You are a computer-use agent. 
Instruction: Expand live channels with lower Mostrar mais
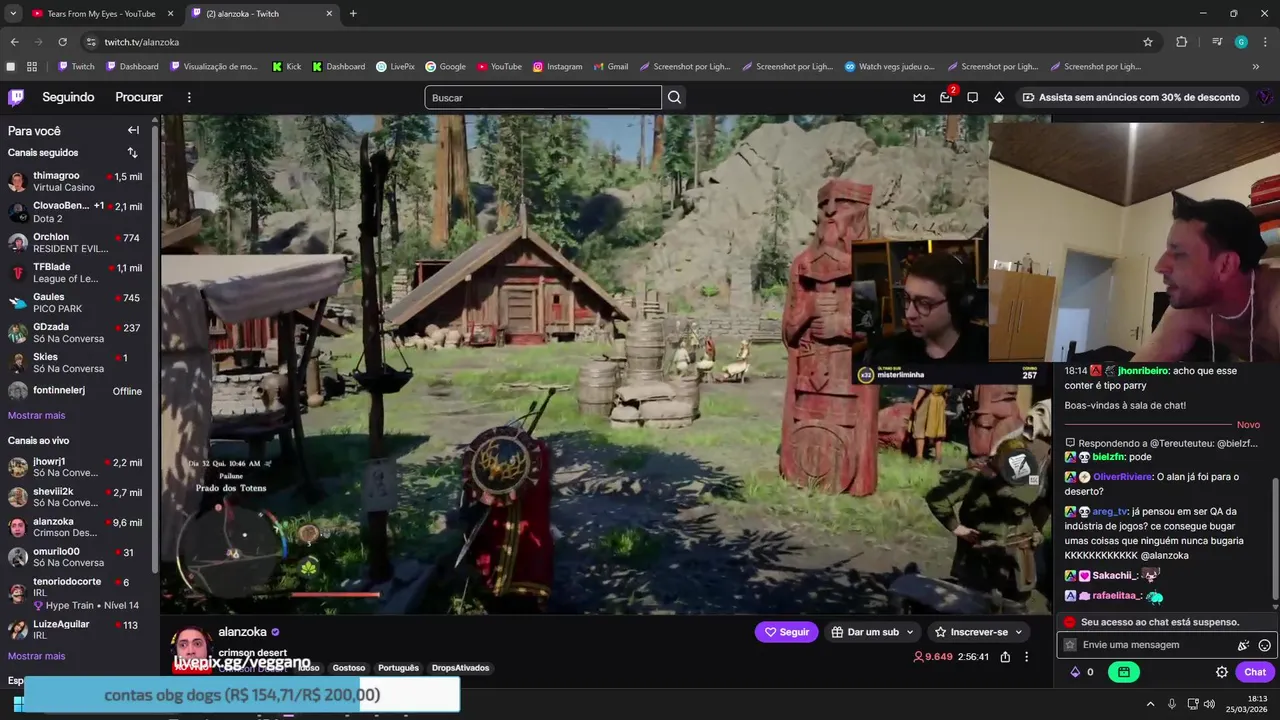(x=36, y=656)
